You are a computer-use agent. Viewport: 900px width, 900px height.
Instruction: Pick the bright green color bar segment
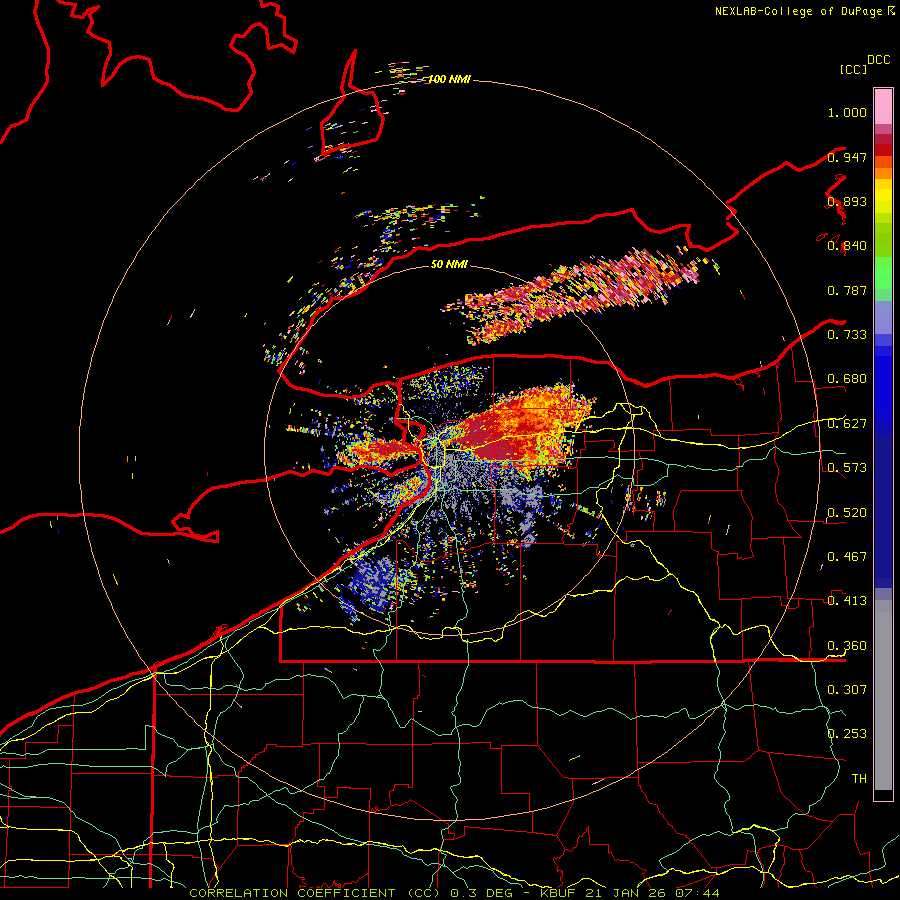tap(883, 273)
